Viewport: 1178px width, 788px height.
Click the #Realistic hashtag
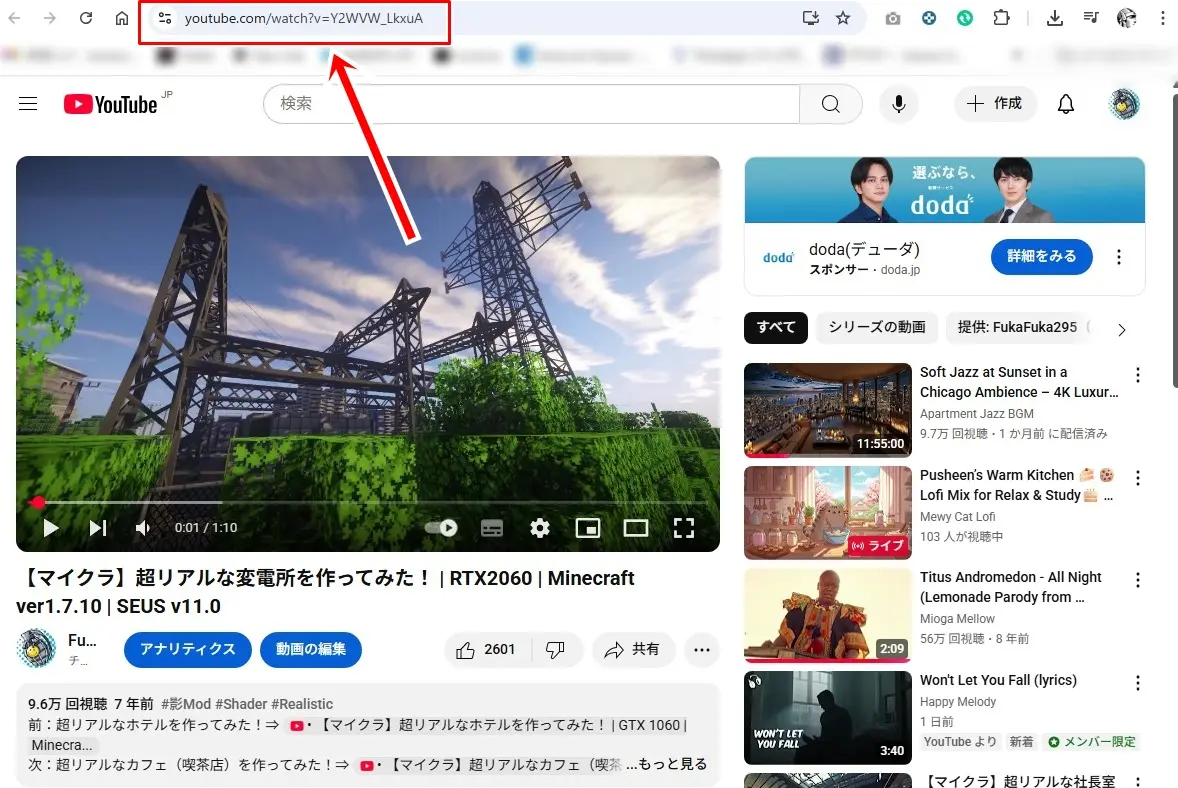coord(302,704)
